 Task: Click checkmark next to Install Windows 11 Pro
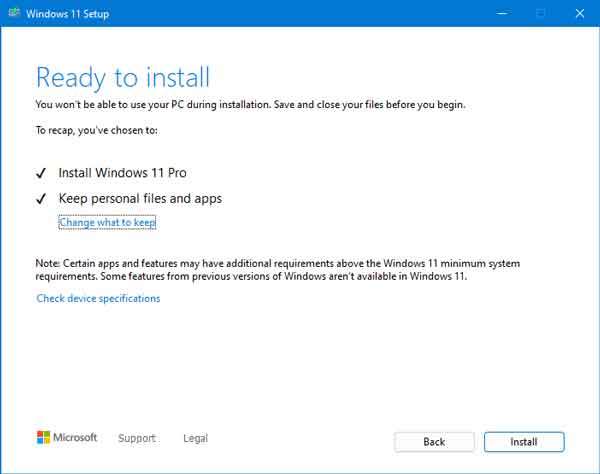click(41, 173)
